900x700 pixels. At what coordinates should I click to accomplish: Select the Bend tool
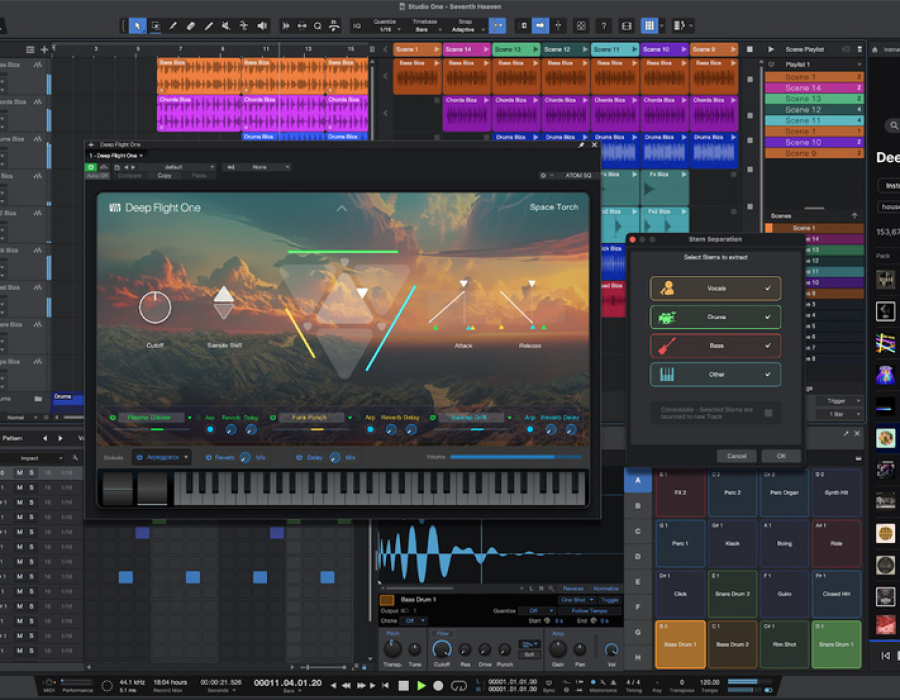click(244, 25)
